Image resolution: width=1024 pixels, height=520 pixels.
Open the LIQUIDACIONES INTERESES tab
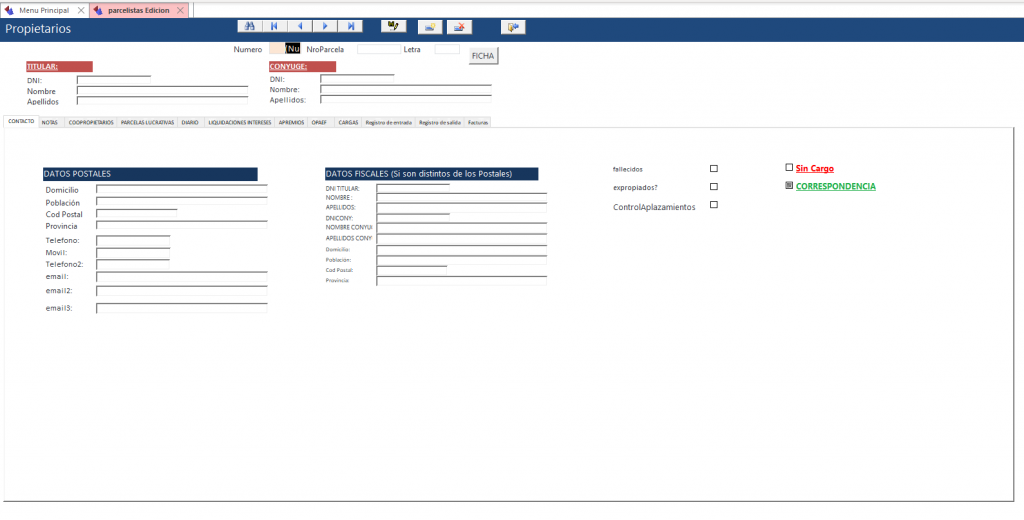[x=239, y=122]
